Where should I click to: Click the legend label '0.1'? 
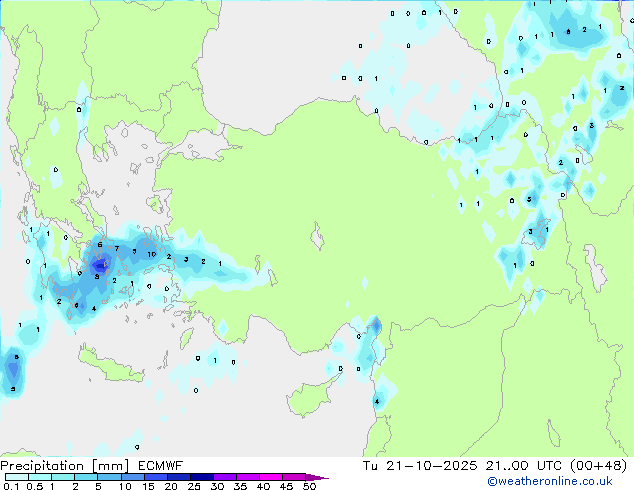click(x=11, y=486)
